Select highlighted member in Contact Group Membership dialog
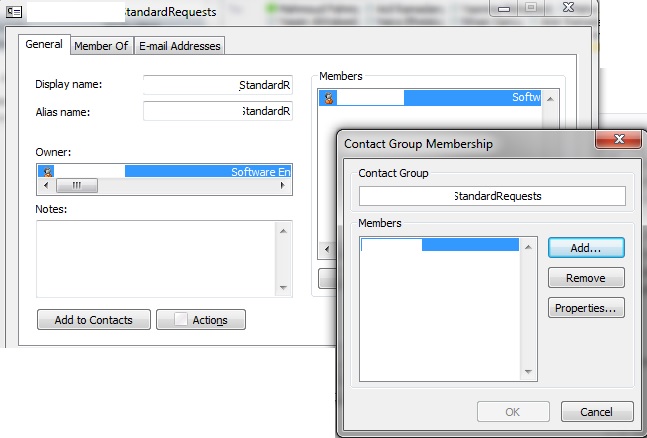This screenshot has height=438, width=647. point(439,244)
